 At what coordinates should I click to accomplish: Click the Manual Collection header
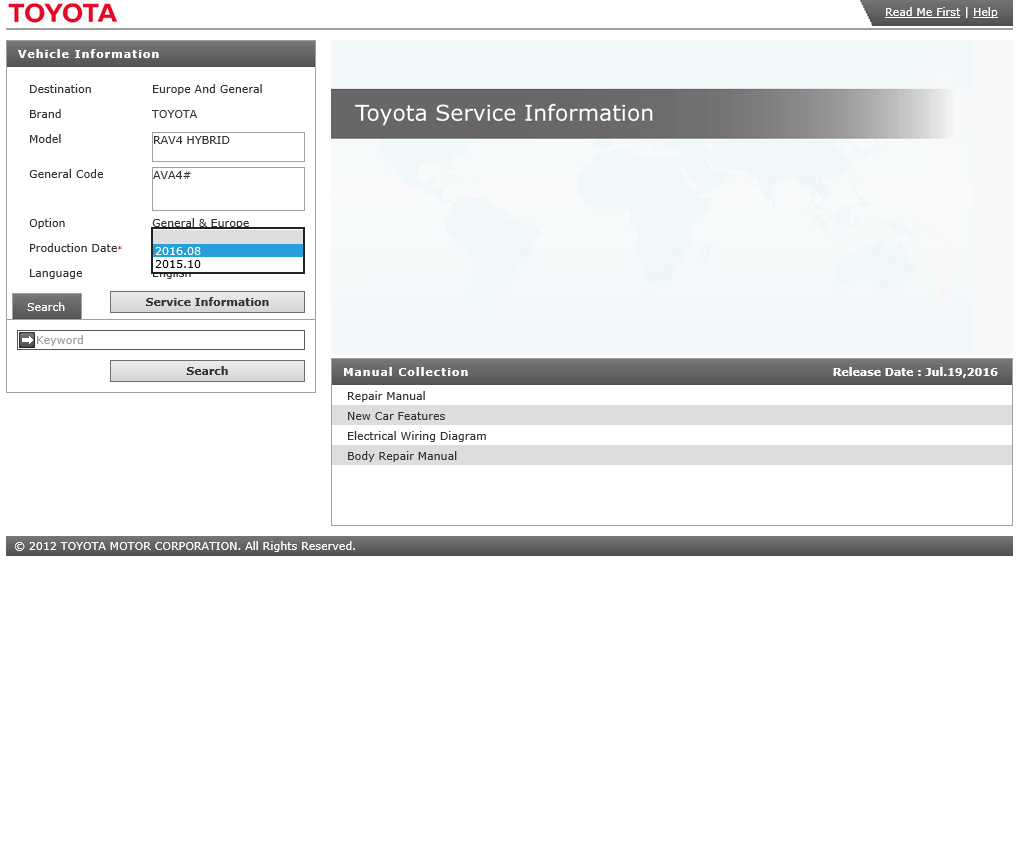[x=406, y=372]
